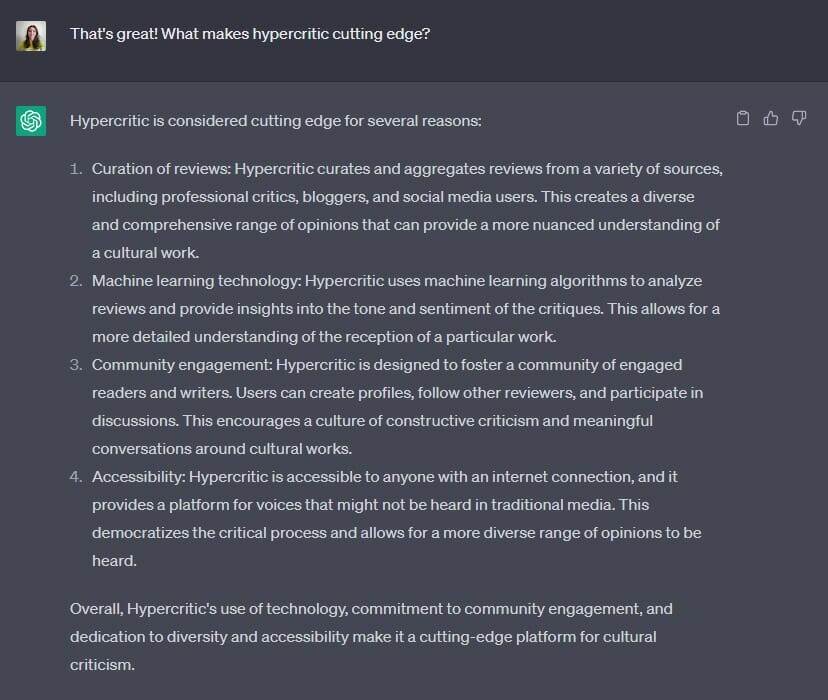
Task: Click the list number 4 marker
Action: click(x=76, y=477)
